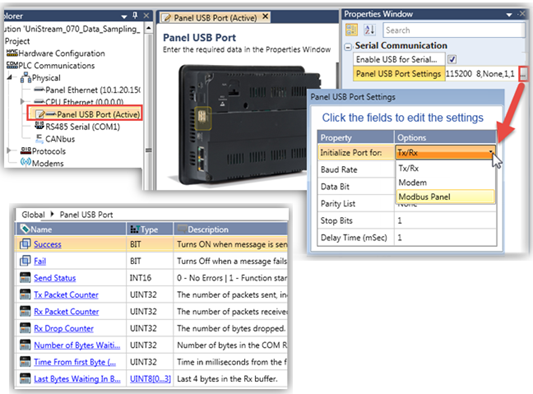Open the Rx Packet Counter link

pos(66,311)
